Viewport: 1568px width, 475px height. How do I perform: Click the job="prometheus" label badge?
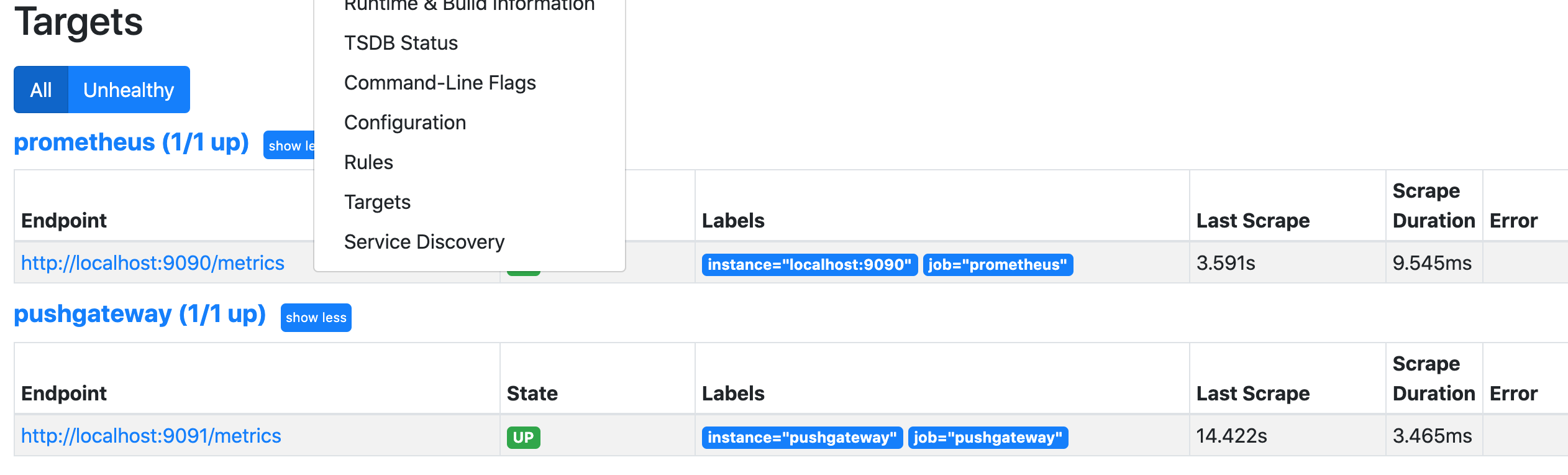998,265
